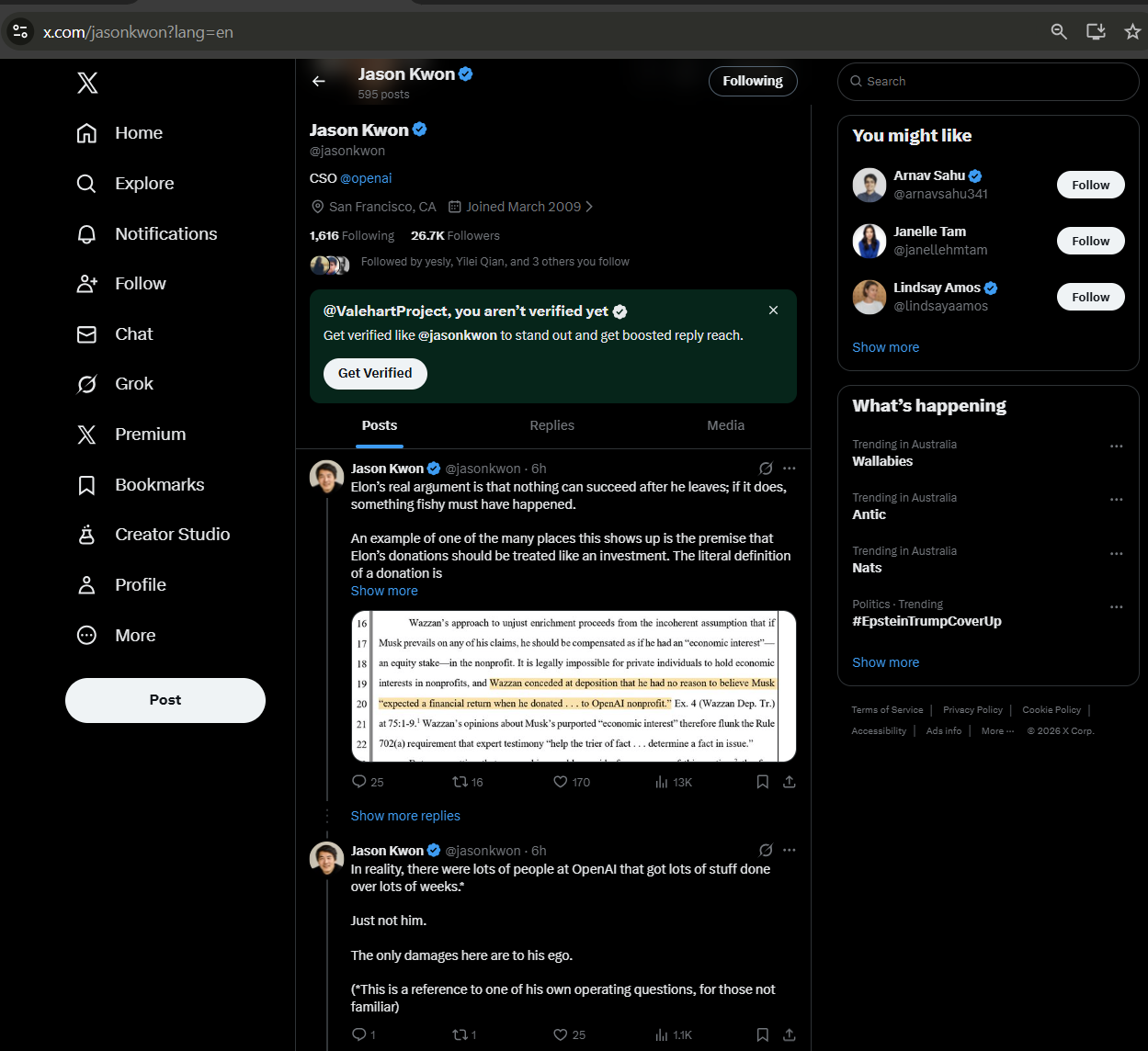Bookmark the "In reality" reply
This screenshot has height=1051, width=1148.
pyautogui.click(x=762, y=1034)
